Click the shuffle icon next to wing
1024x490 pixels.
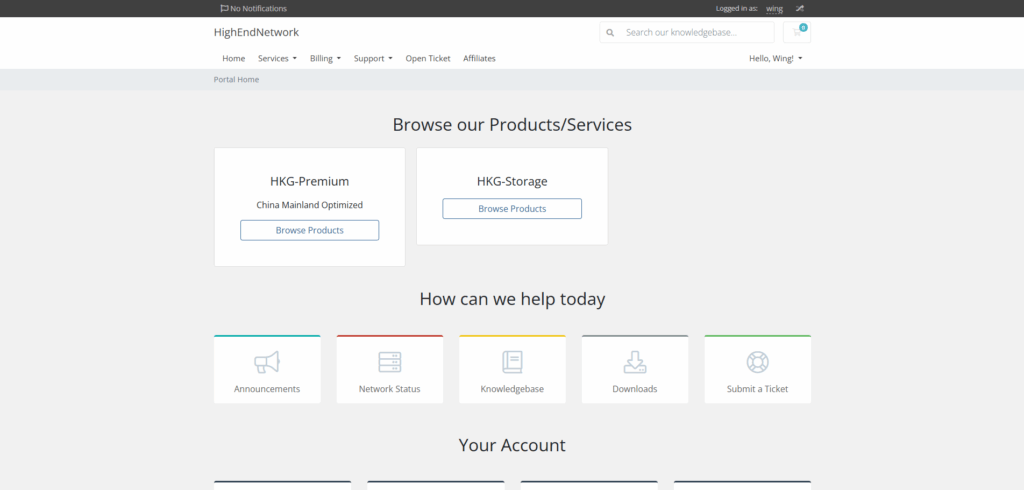coord(800,8)
